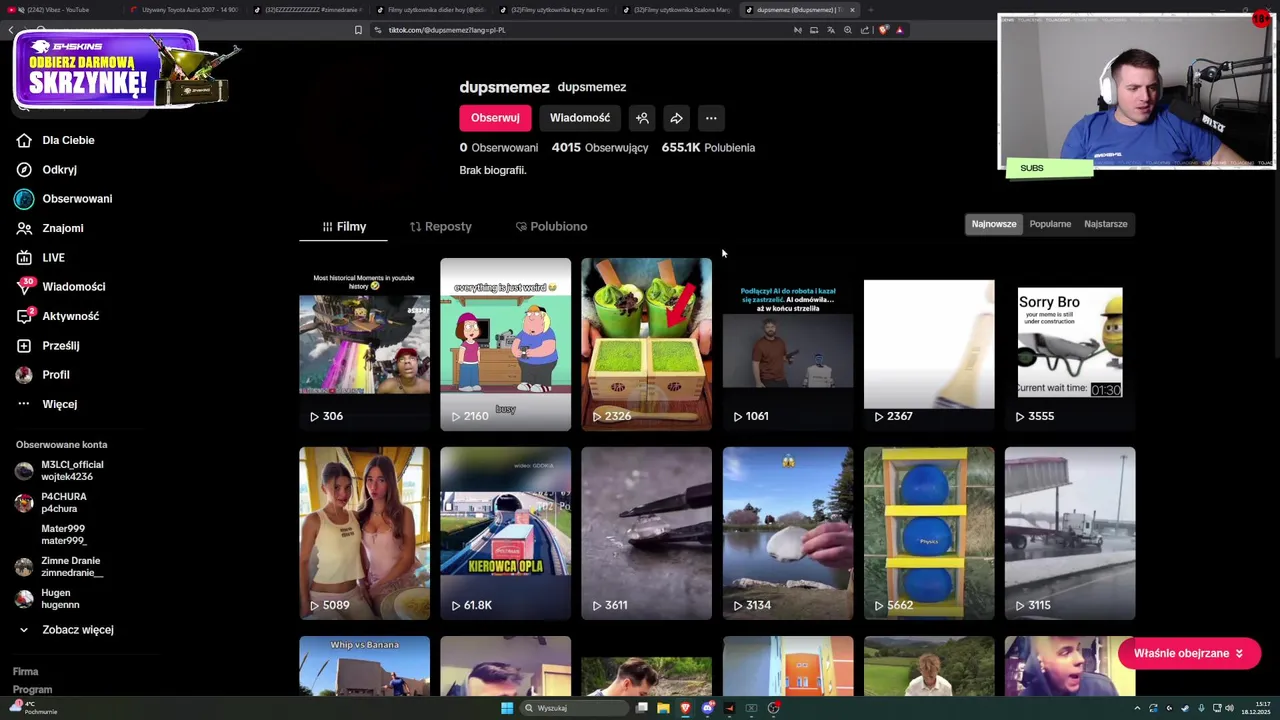Open KIEROWCA OPLA video with 61.8K views
The width and height of the screenshot is (1280, 720).
[505, 534]
